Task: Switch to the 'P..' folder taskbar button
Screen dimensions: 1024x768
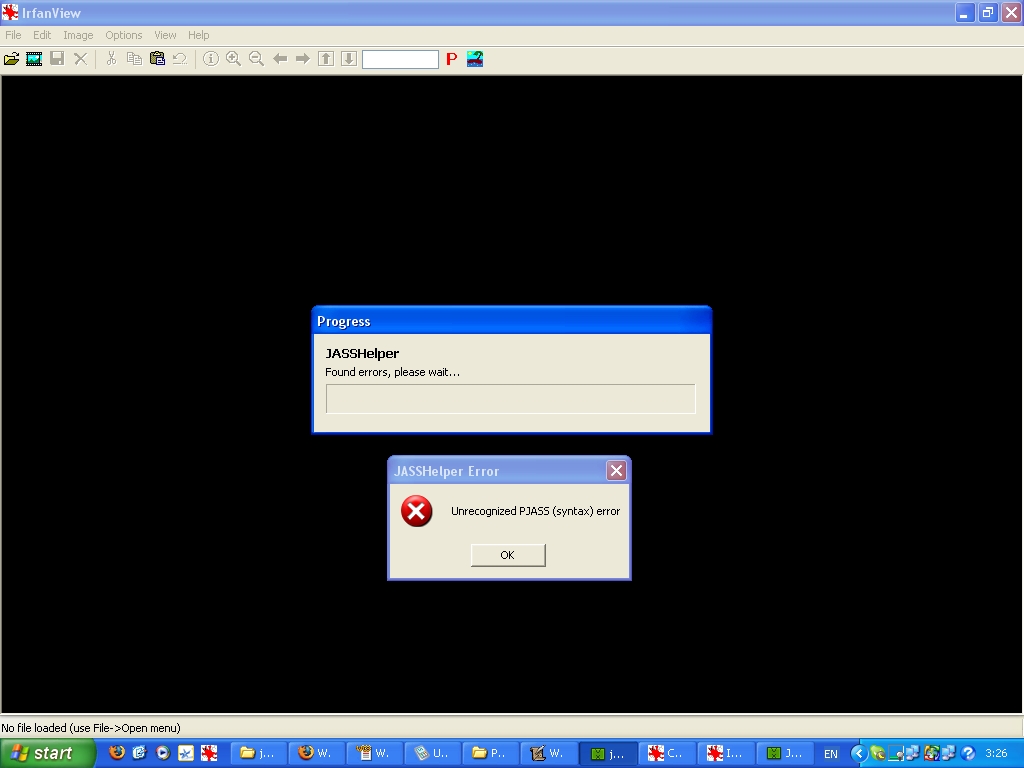Action: pyautogui.click(x=490, y=754)
